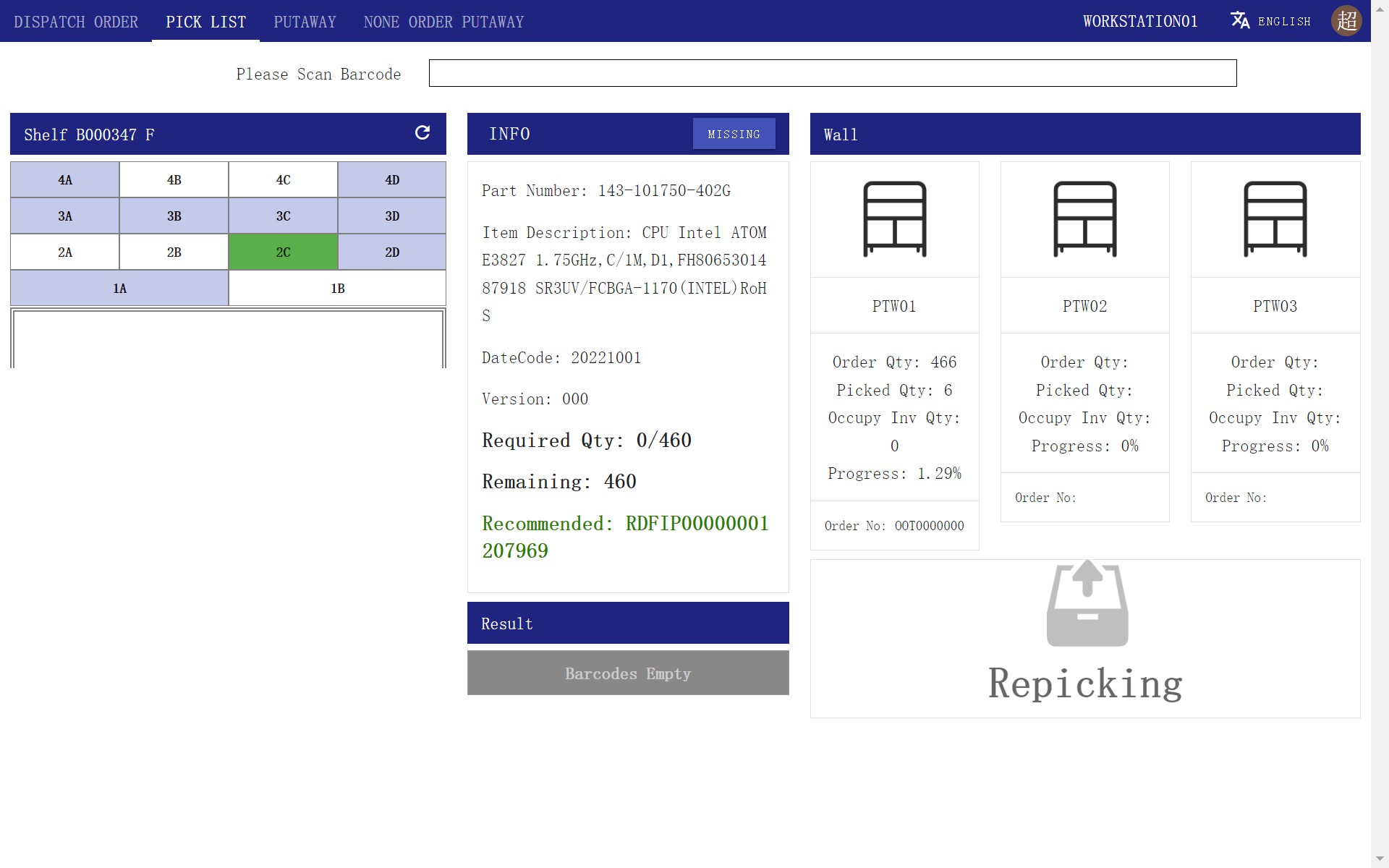This screenshot has width=1389, height=868.
Task: Click the Barcodes Empty button
Action: (628, 673)
